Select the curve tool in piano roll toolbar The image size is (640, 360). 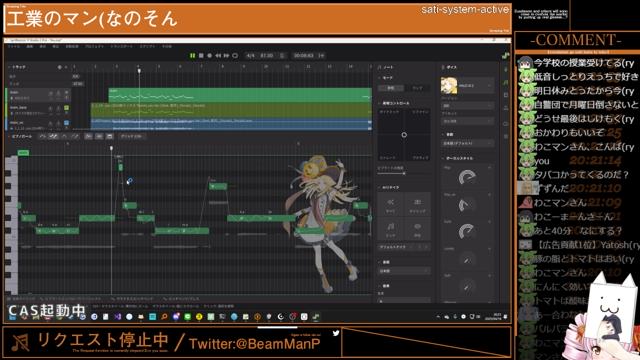(64, 136)
